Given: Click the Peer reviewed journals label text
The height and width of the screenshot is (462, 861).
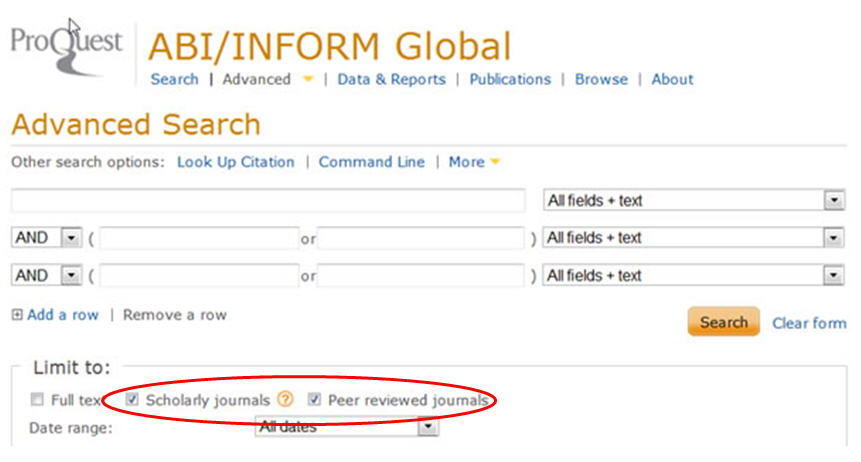Looking at the screenshot, I should coord(408,400).
